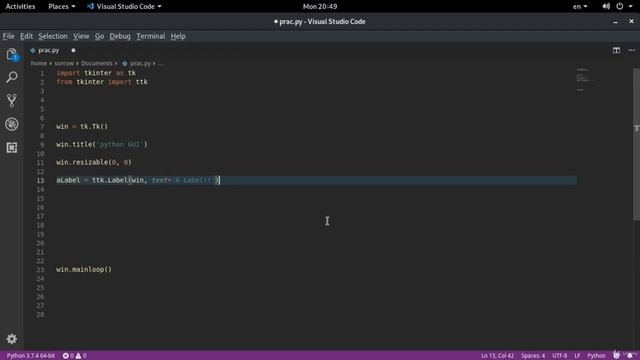Open the Debug view icon

tap(12, 124)
